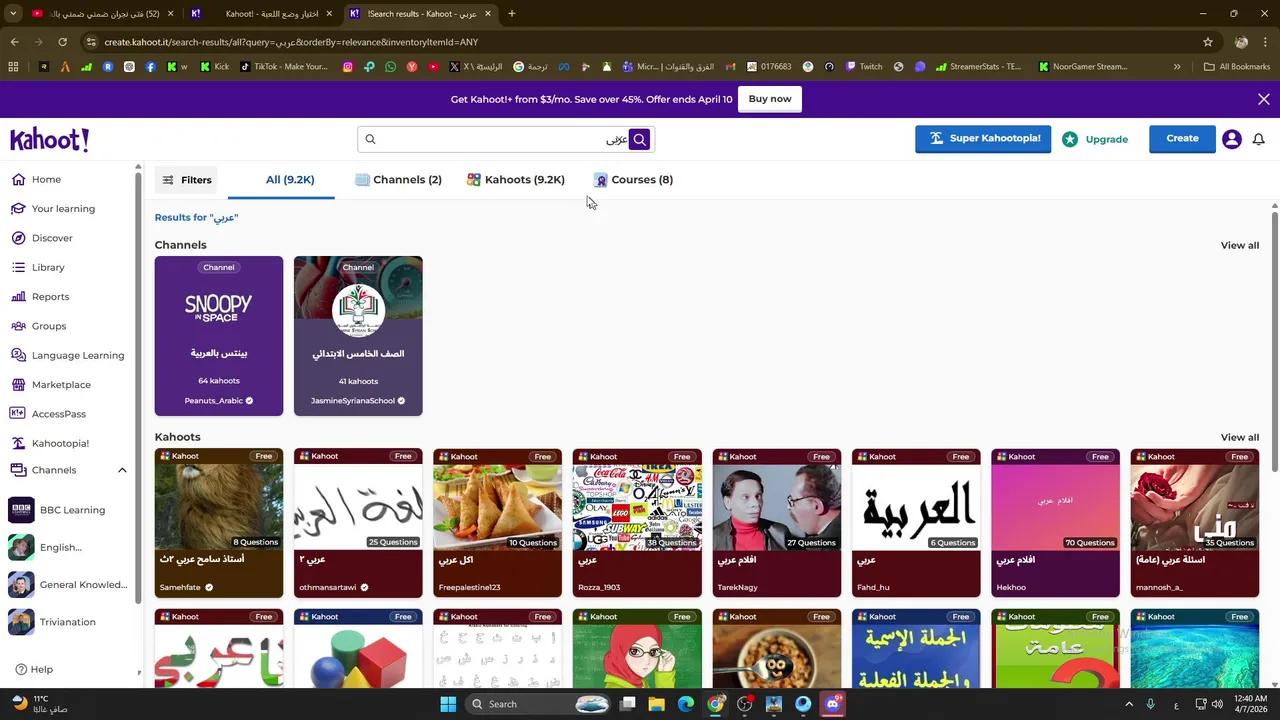Open the kahoot by Fahd_hu
The width and height of the screenshot is (1280, 720).
(916, 523)
